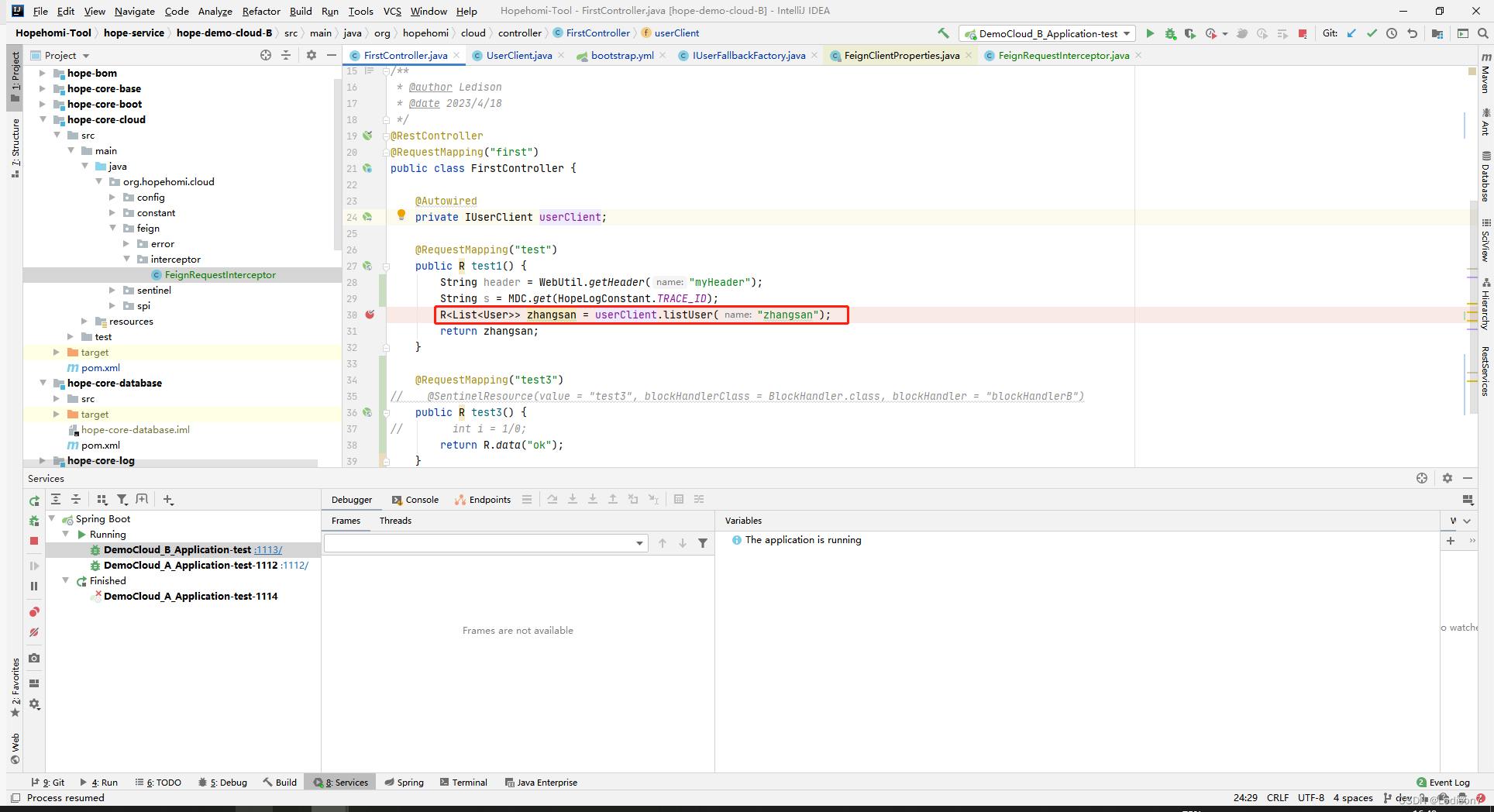The image size is (1494, 812).
Task: Open Services panel settings gear
Action: (x=1447, y=478)
